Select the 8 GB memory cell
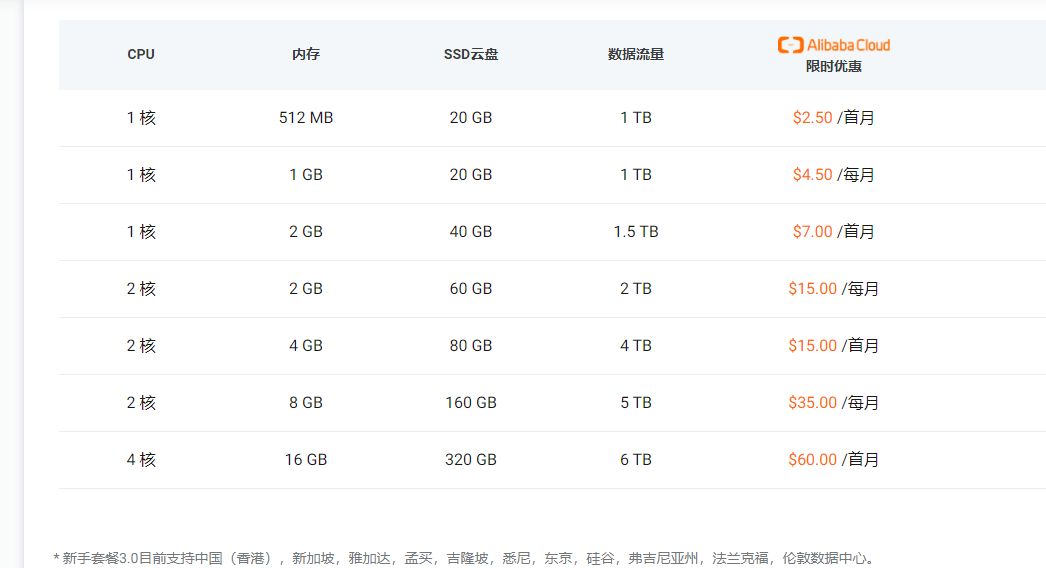 (x=306, y=403)
